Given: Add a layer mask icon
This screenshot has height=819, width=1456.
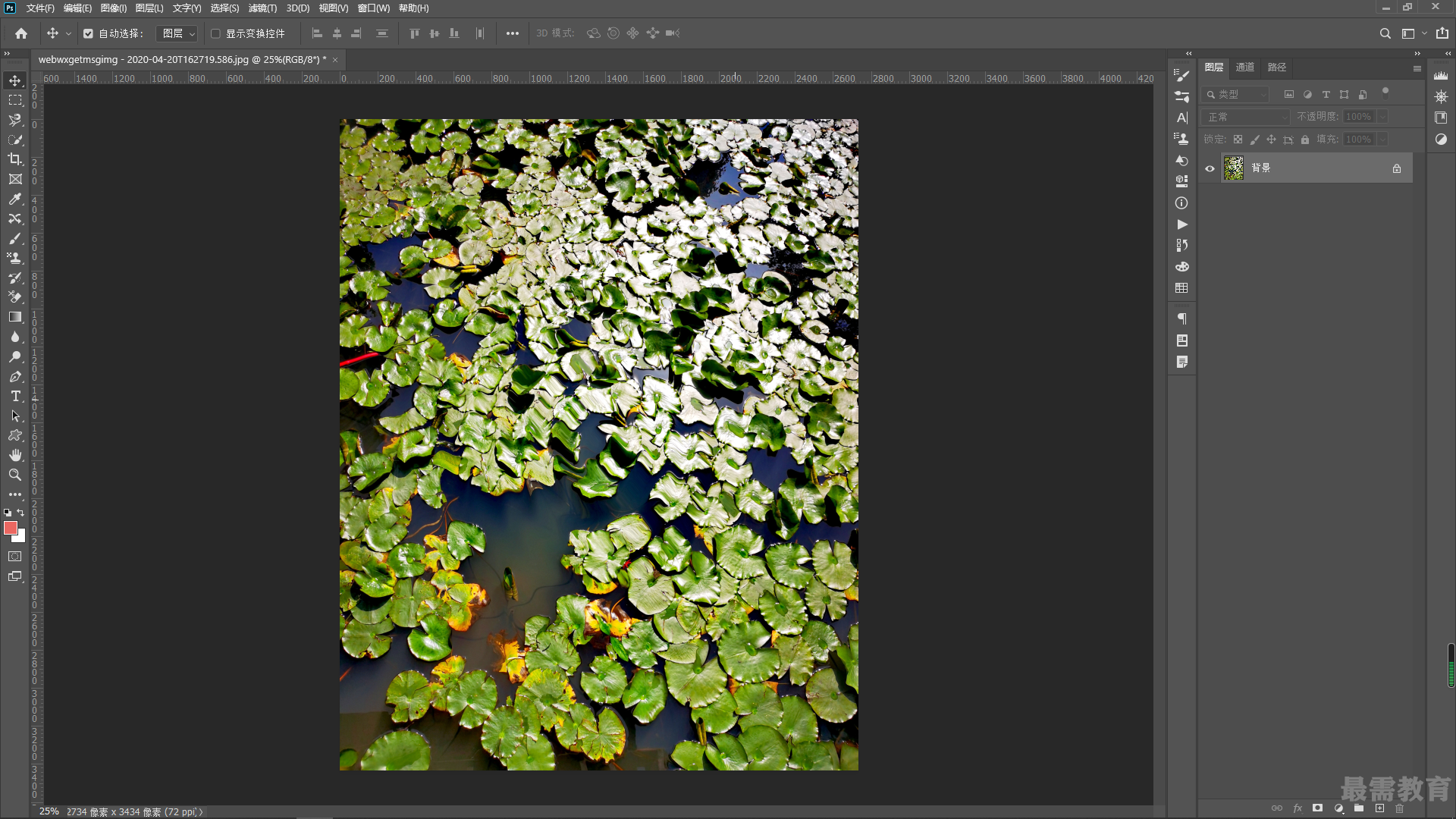Looking at the screenshot, I should coord(1318,808).
